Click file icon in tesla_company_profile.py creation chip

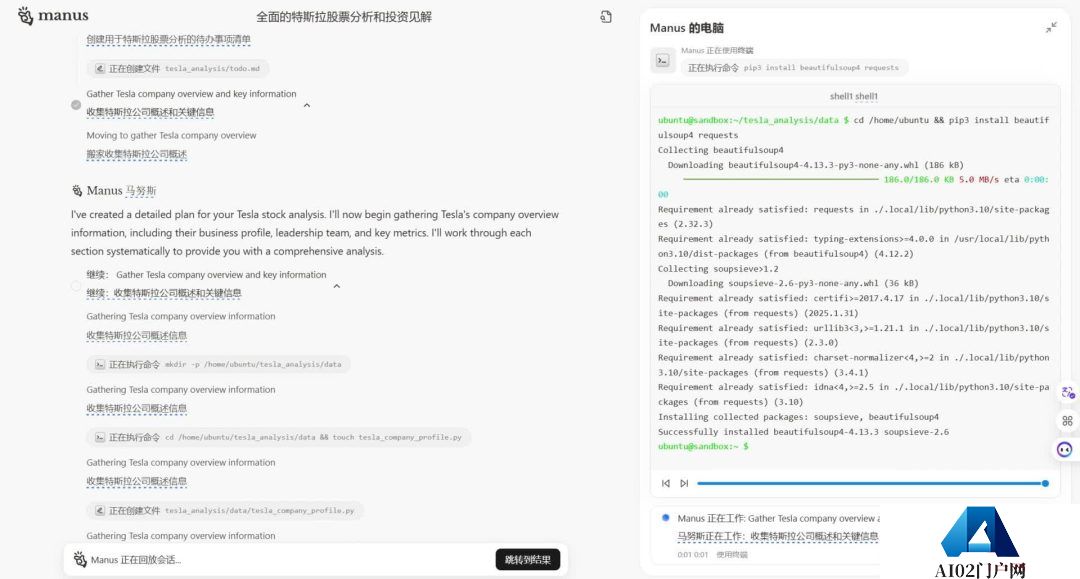click(x=100, y=511)
